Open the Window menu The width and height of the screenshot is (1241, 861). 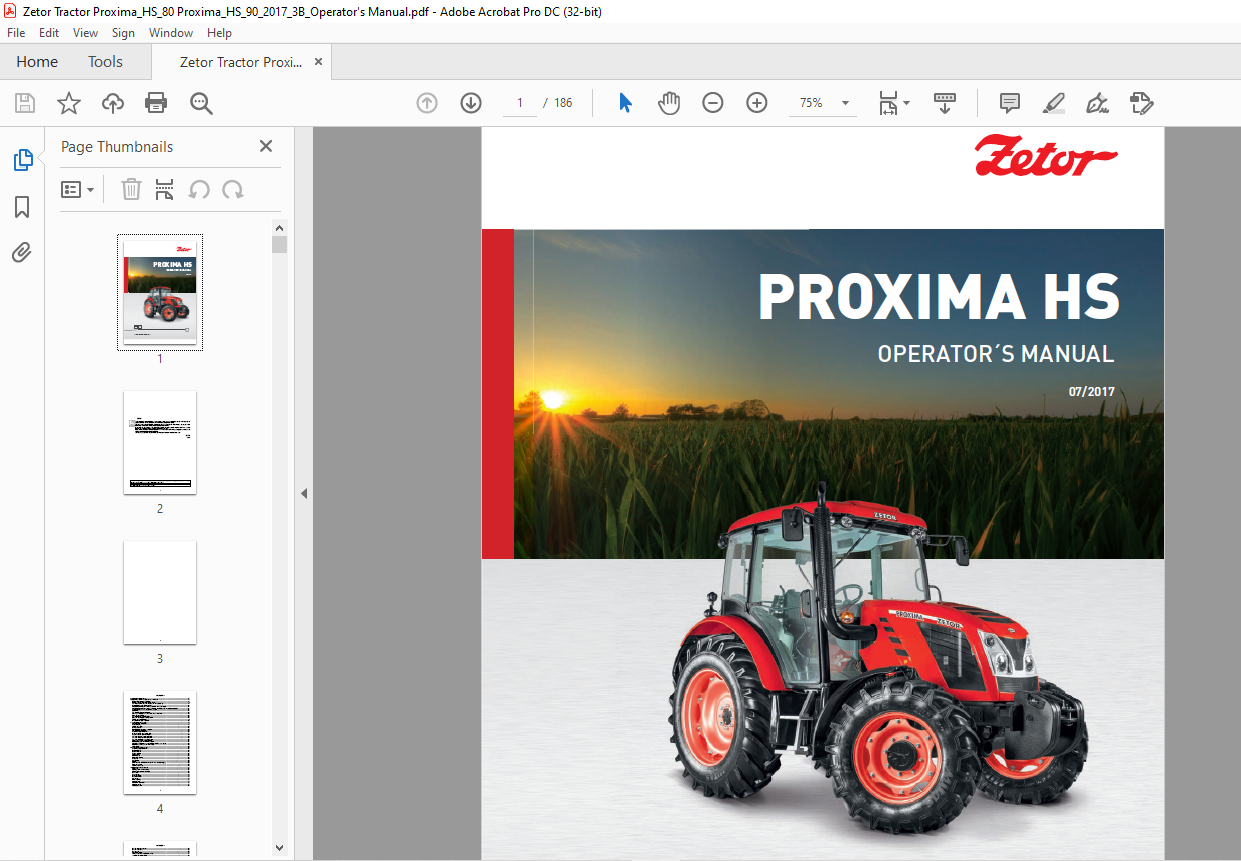coord(171,33)
